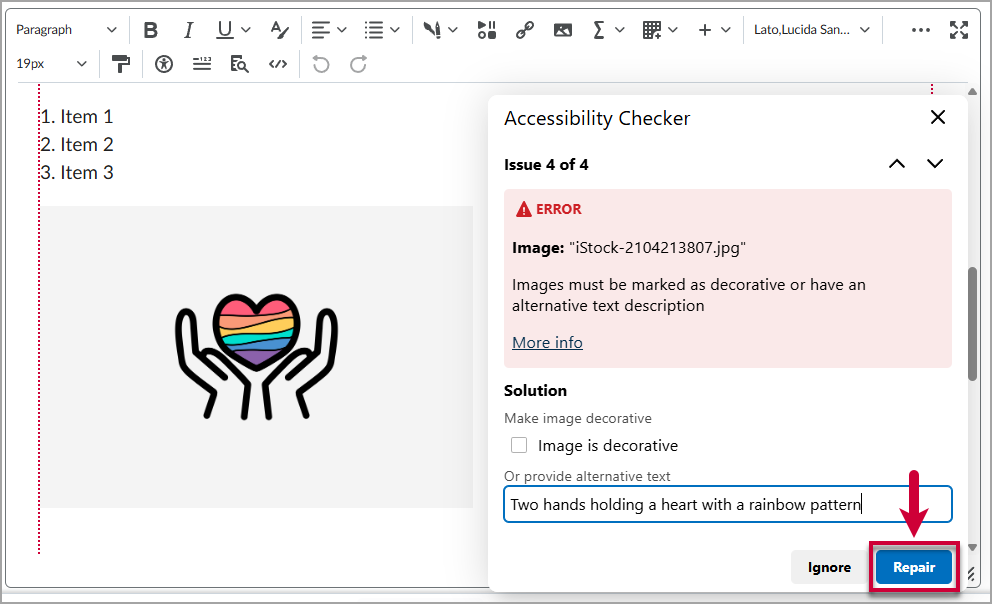Open the equation sigma icon
The height and width of the screenshot is (604, 992).
(598, 30)
